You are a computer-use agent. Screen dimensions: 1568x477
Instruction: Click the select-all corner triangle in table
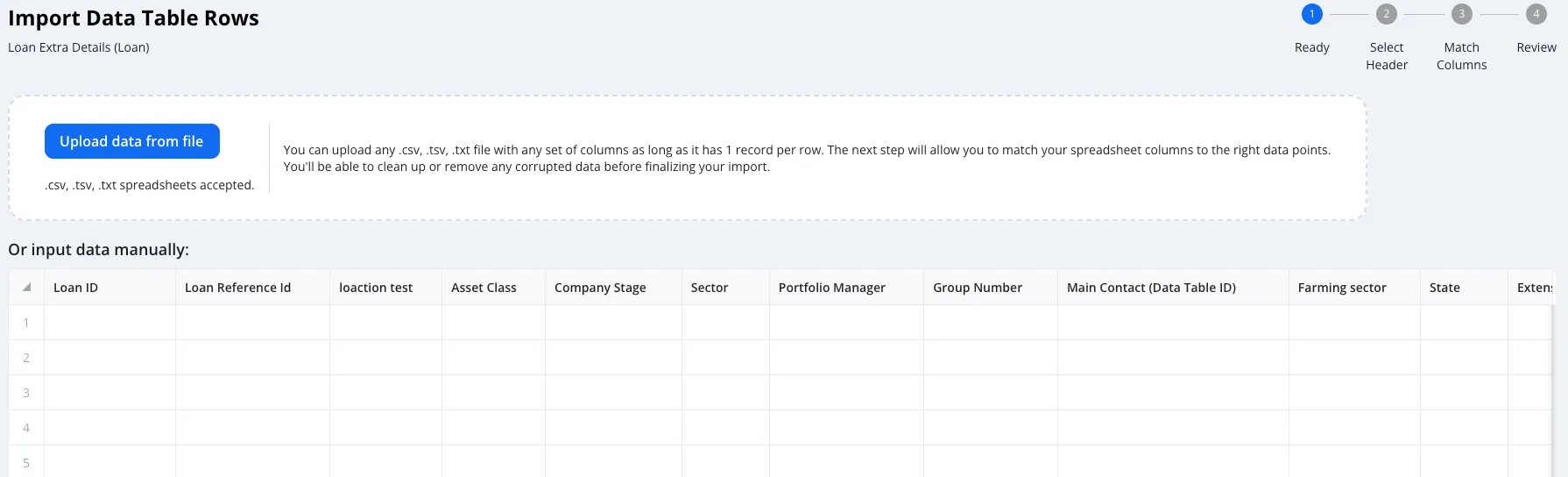click(x=26, y=288)
